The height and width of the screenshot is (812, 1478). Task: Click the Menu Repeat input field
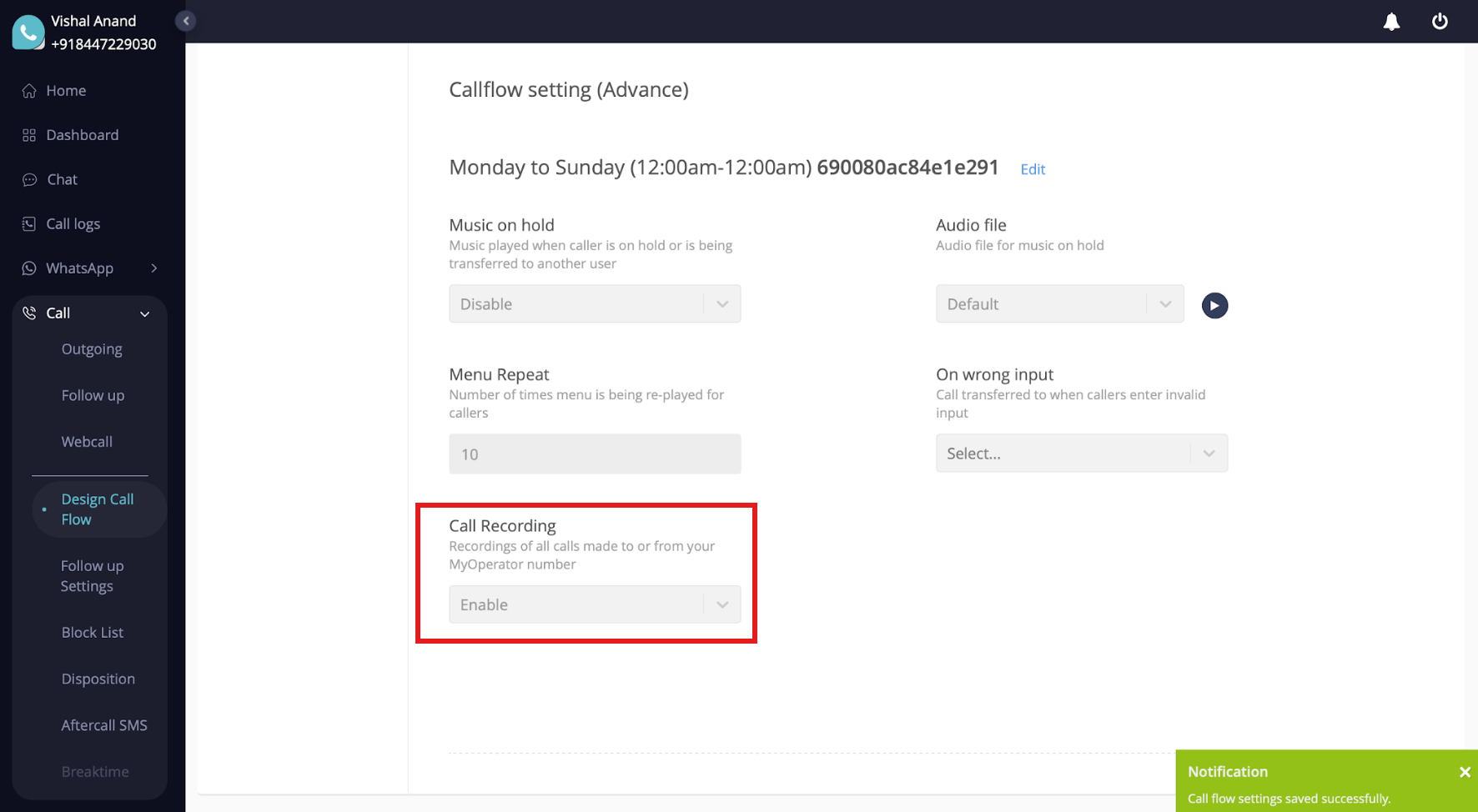click(594, 454)
